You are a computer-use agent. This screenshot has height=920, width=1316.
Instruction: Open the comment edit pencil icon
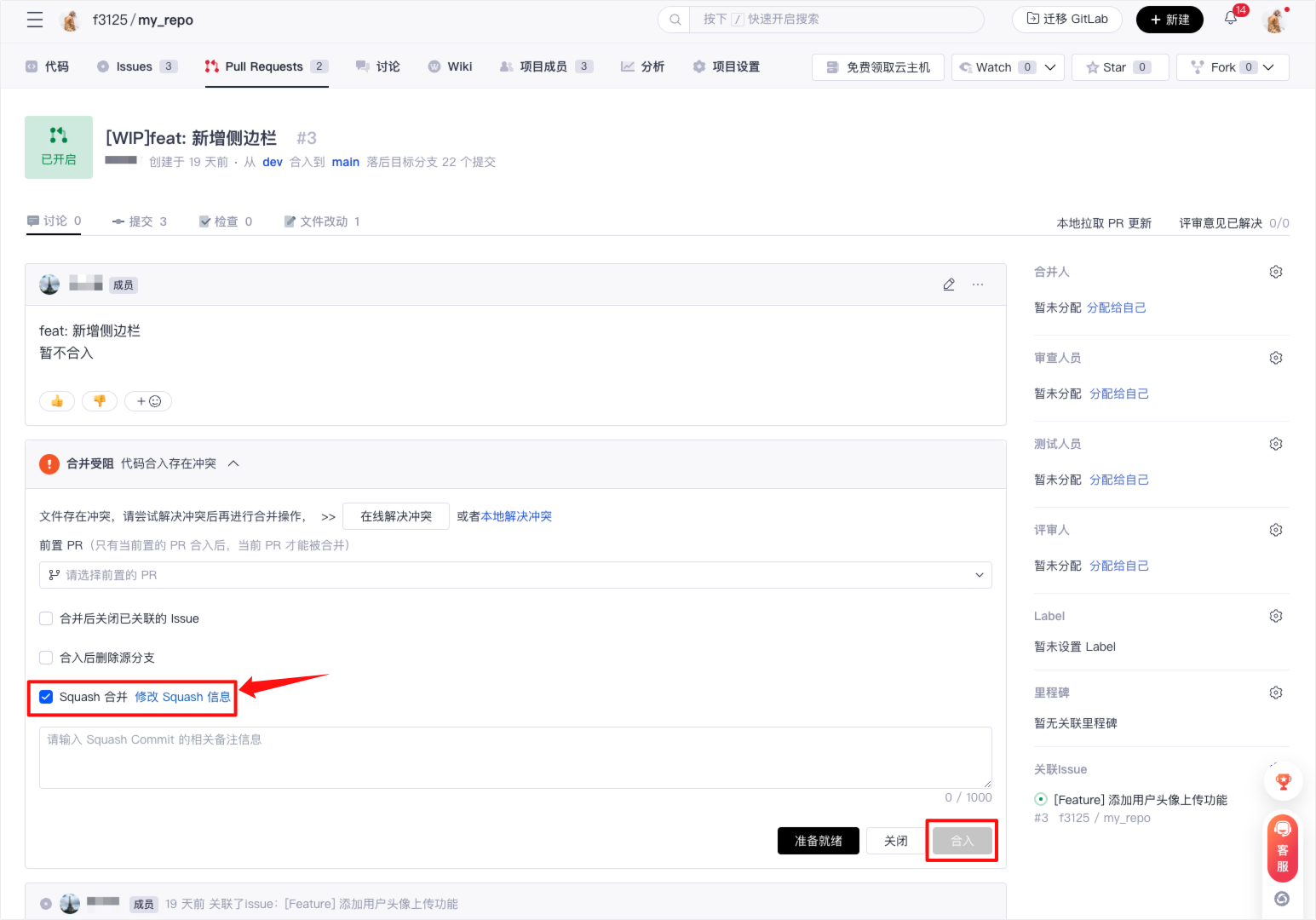949,284
